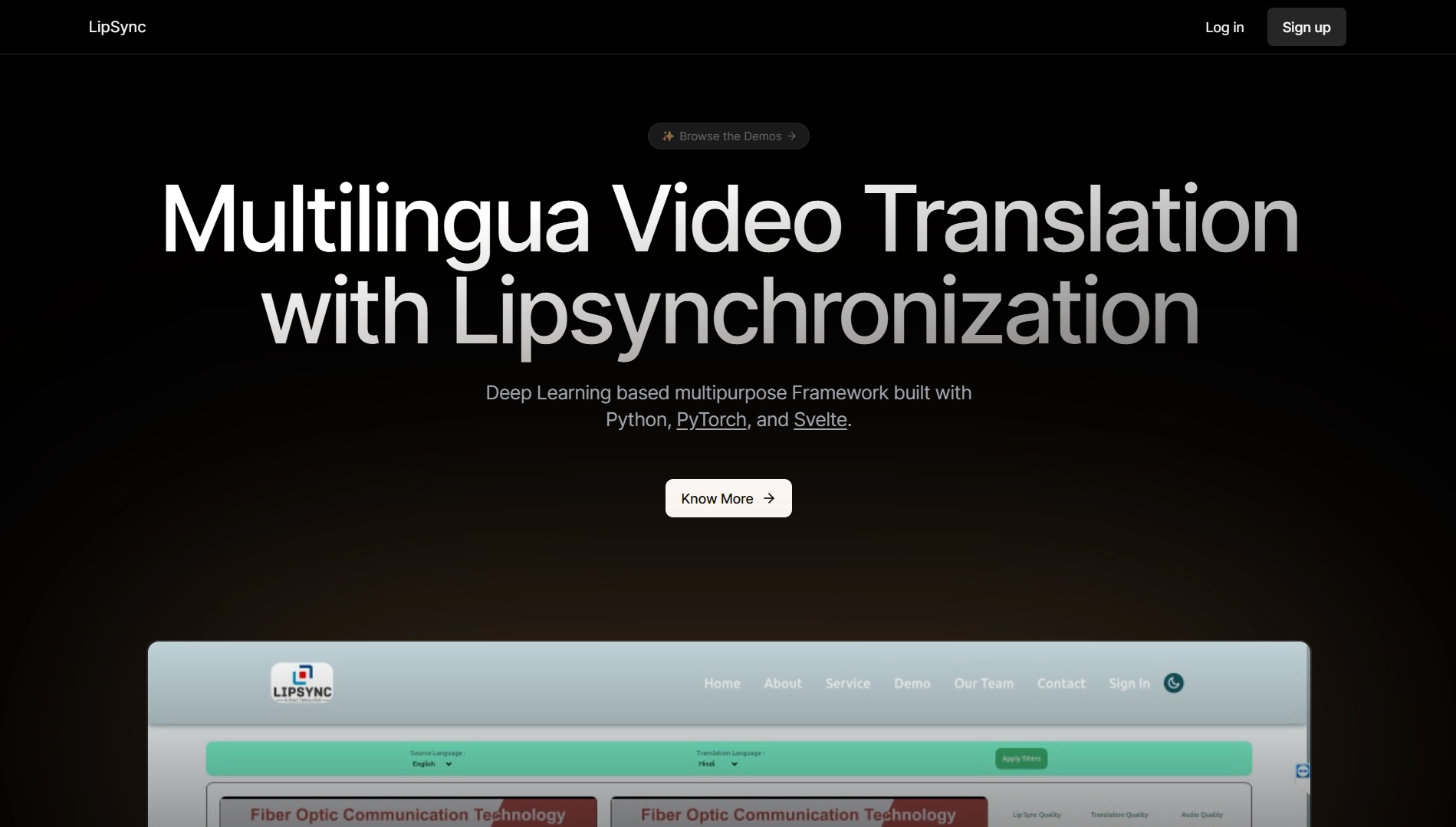Image resolution: width=1456 pixels, height=827 pixels.
Task: Click the LipSync brand logo text
Action: click(117, 27)
